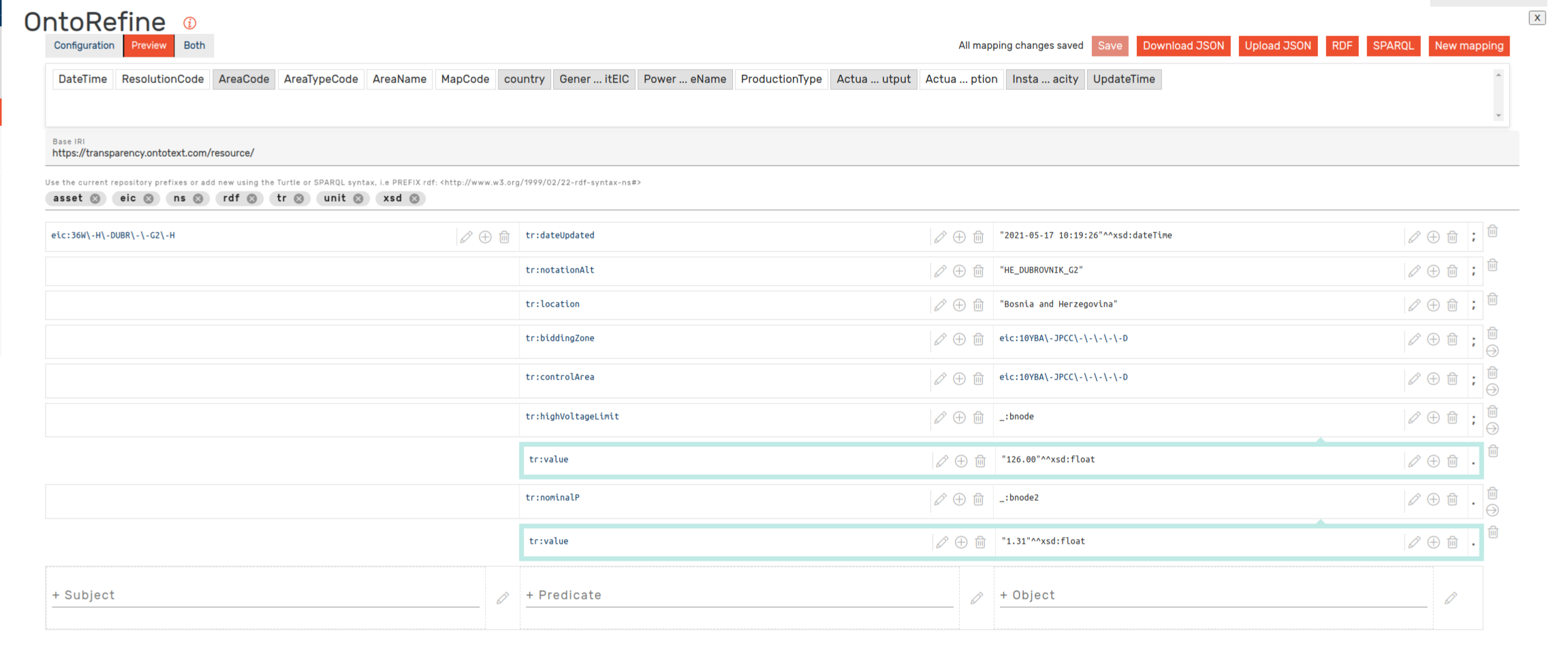
Task: Add object after 2021-05-17 dateTime value
Action: (1433, 237)
